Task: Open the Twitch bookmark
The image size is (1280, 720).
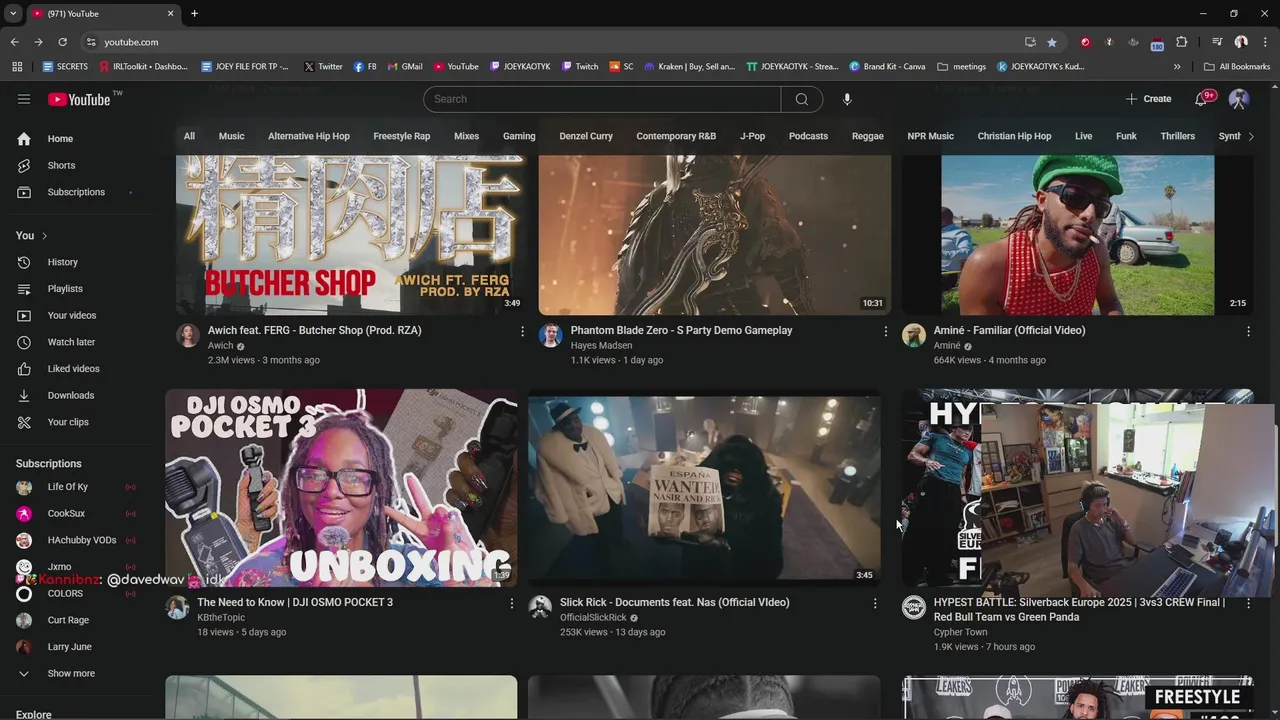Action: tap(580, 67)
